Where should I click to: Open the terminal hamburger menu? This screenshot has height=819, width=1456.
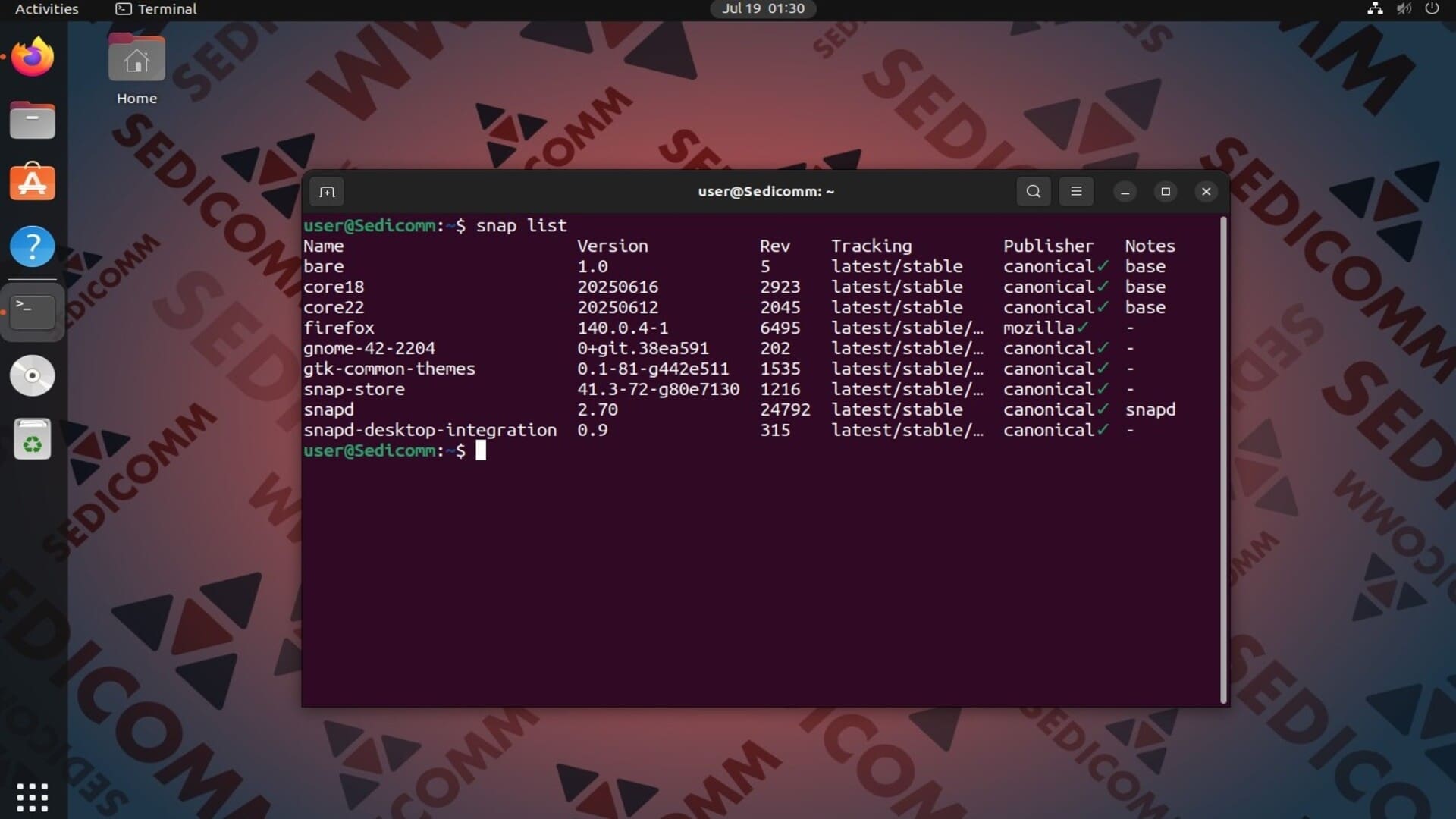1076,191
